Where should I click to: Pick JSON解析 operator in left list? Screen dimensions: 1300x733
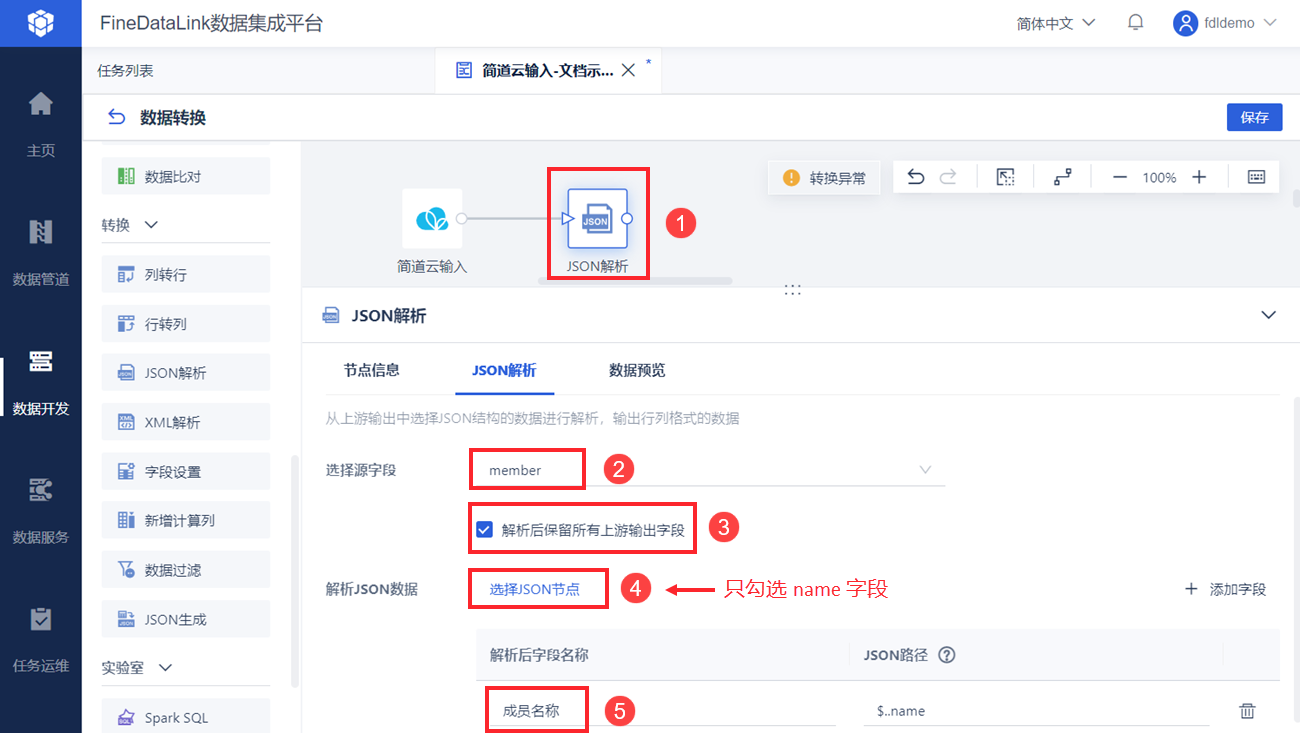[186, 373]
